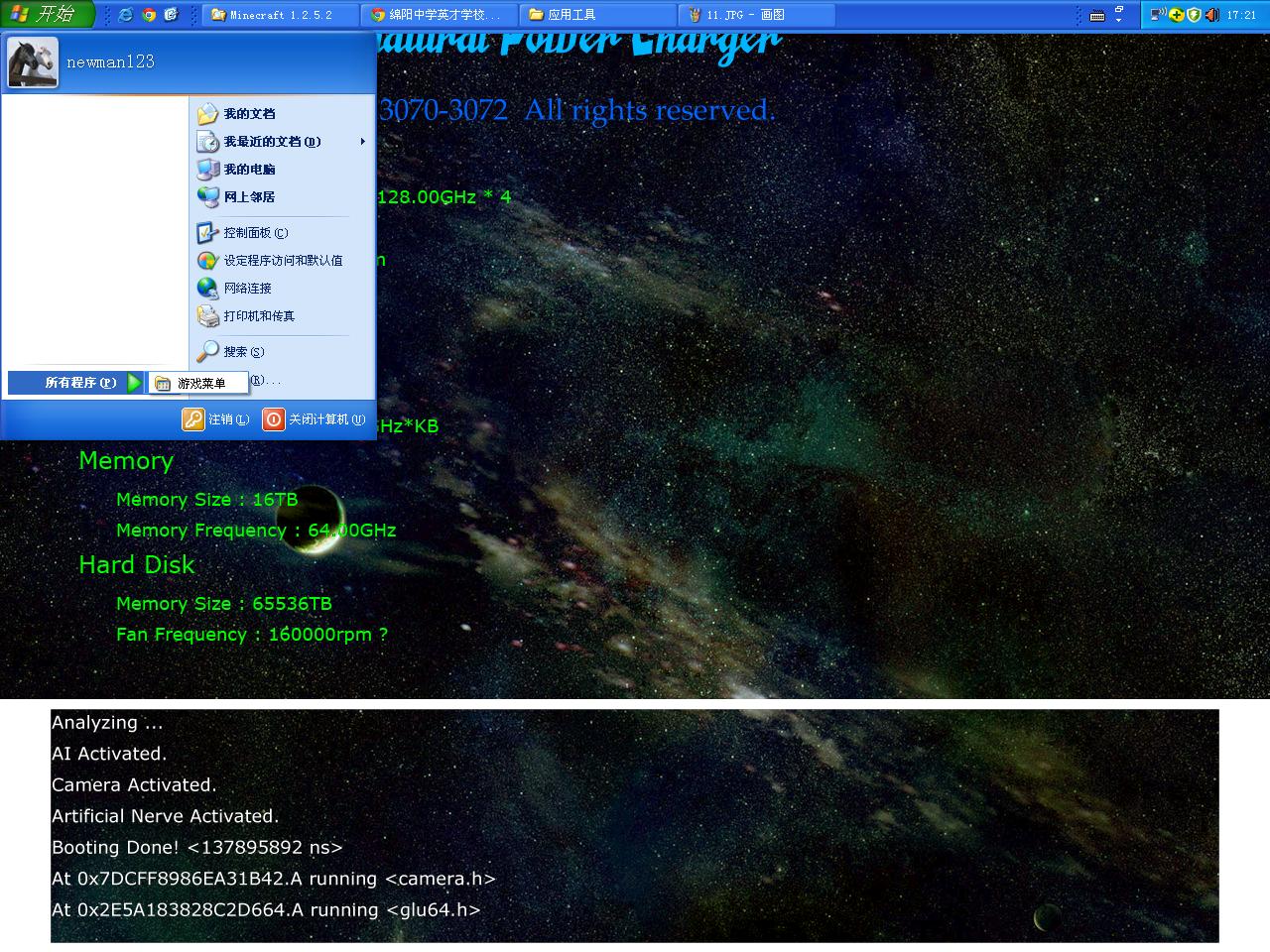Click the 搜索 magnifying glass icon

coord(207,352)
